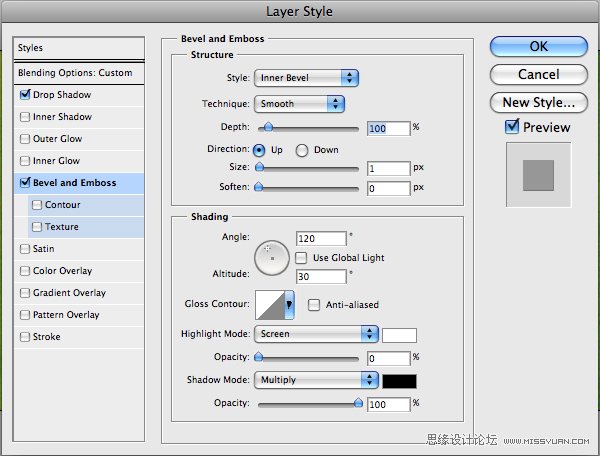Open Highlight Mode dropdown showing Screen

pyautogui.click(x=317, y=334)
